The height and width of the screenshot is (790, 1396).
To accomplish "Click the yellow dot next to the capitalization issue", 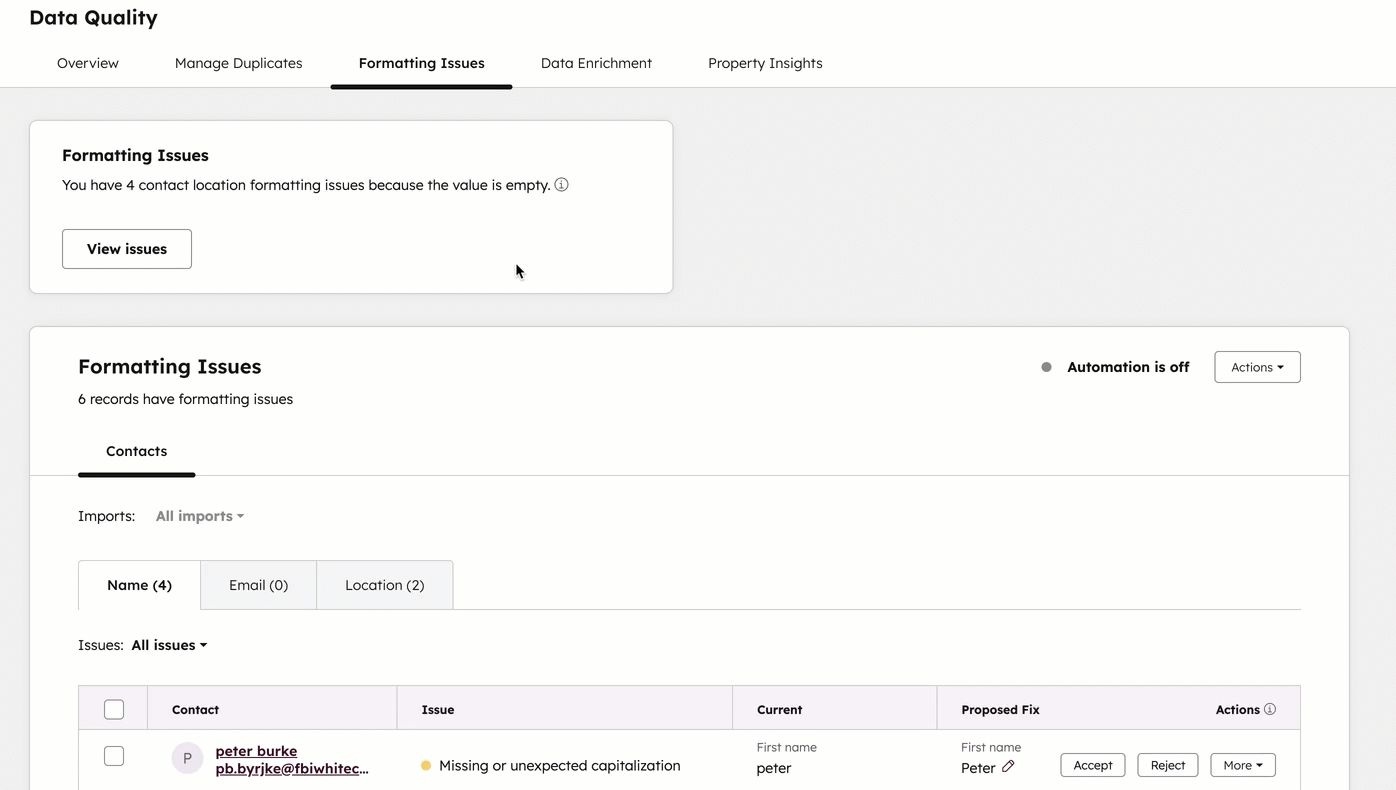I will (428, 765).
